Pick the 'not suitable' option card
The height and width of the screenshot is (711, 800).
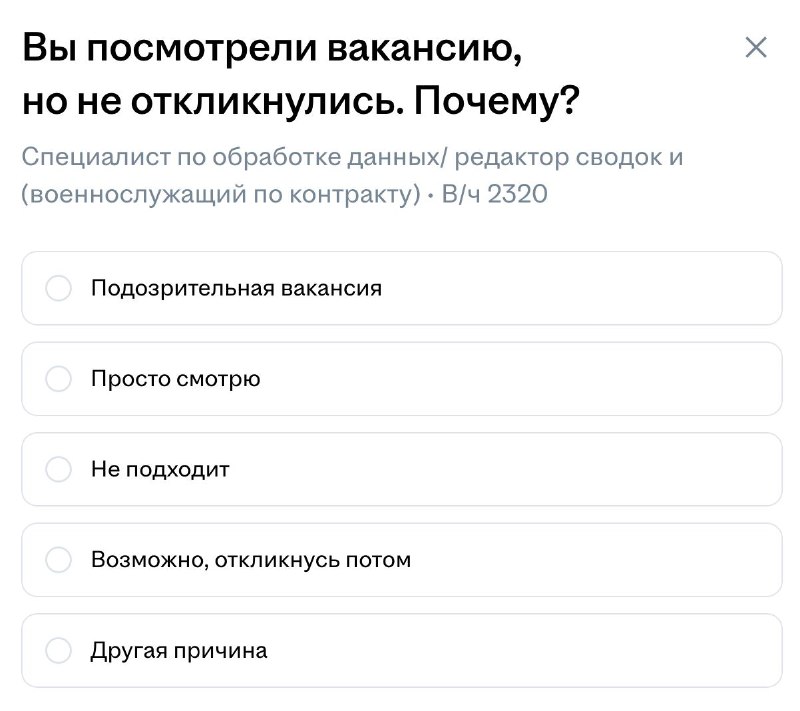point(402,469)
